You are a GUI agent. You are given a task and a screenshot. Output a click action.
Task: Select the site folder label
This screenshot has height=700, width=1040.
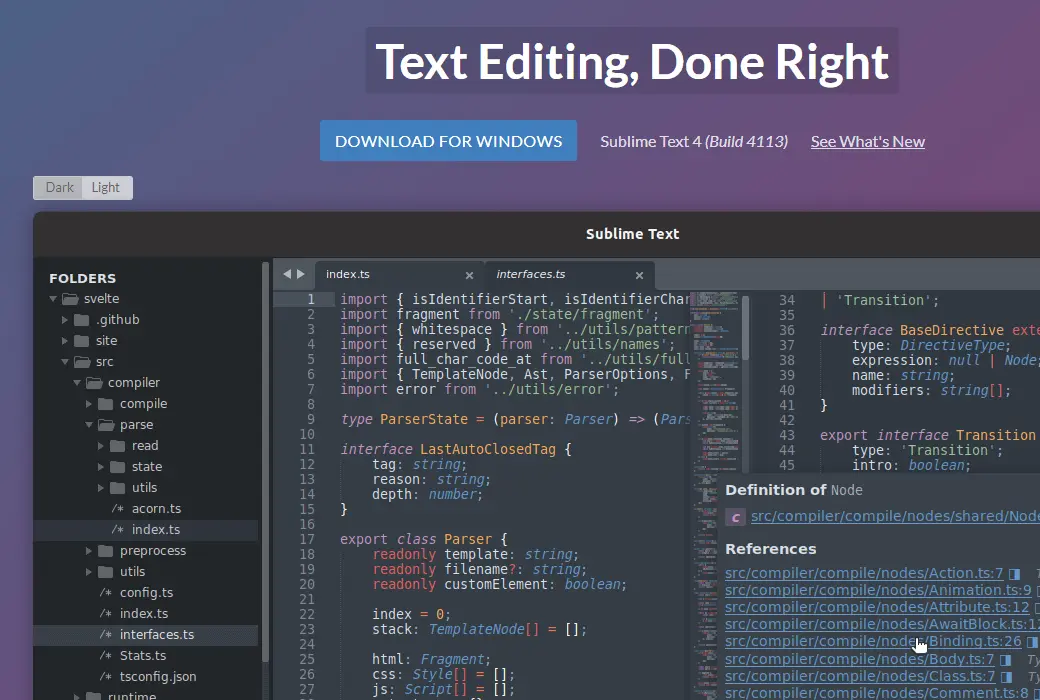click(x=106, y=341)
